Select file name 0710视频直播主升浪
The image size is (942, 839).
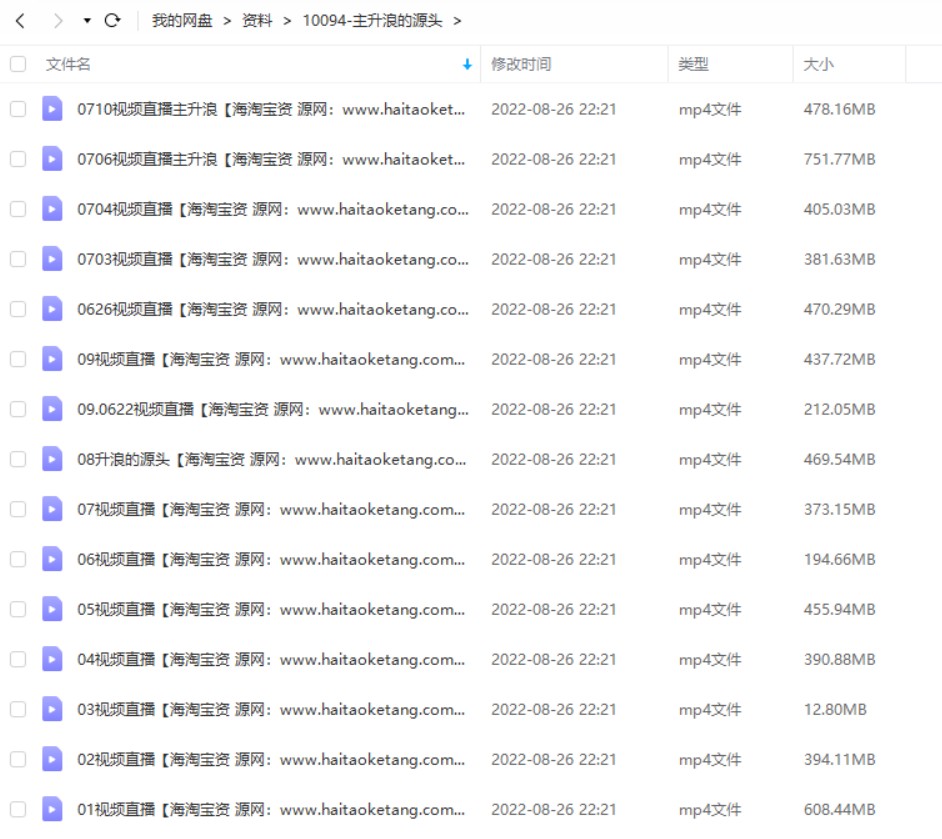click(271, 109)
